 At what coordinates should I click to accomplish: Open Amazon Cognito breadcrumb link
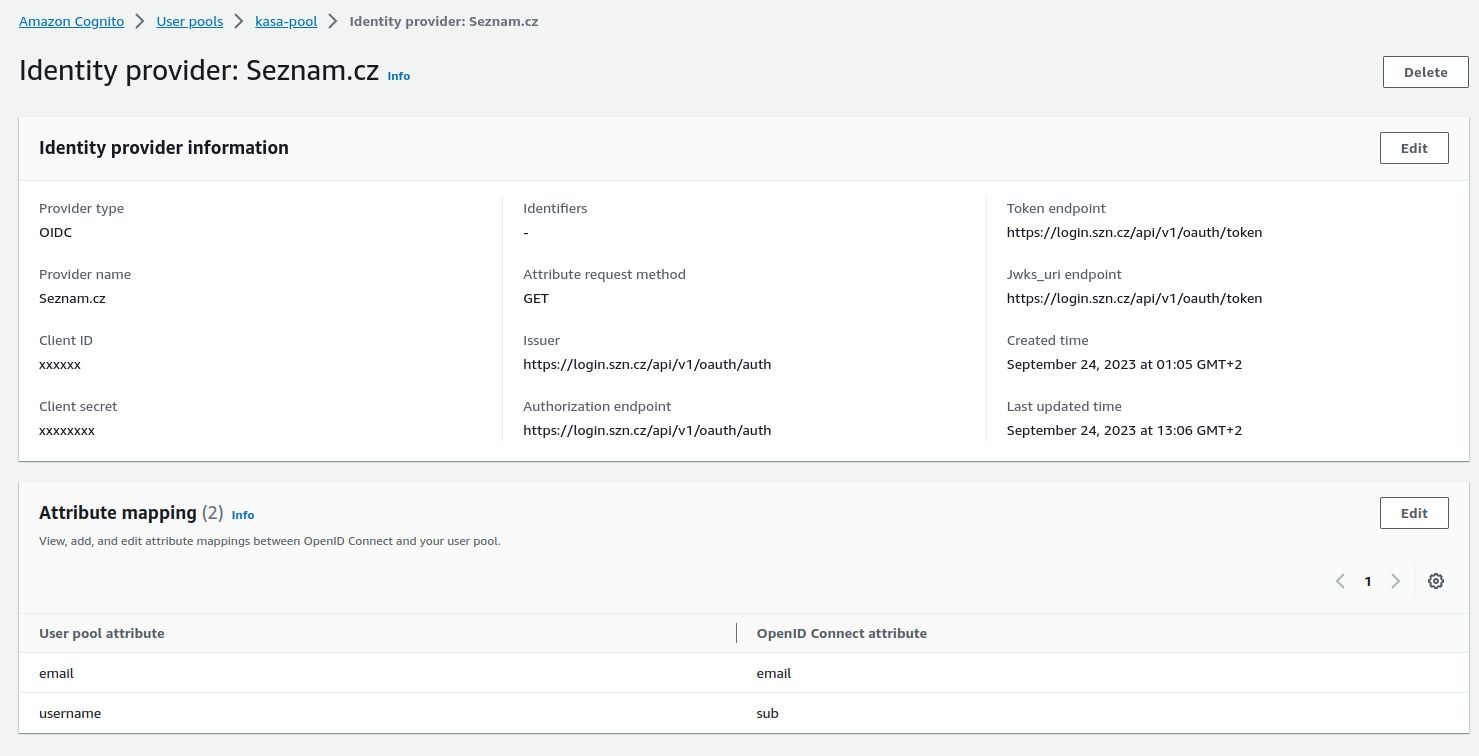72,21
